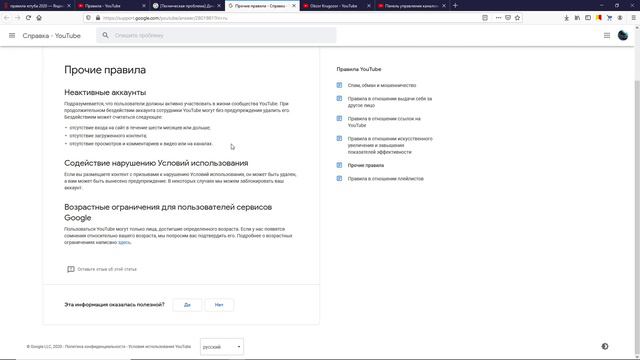Open YouTube Help main navigation menu
Viewport: 640px width, 360px height.
pos(12,36)
